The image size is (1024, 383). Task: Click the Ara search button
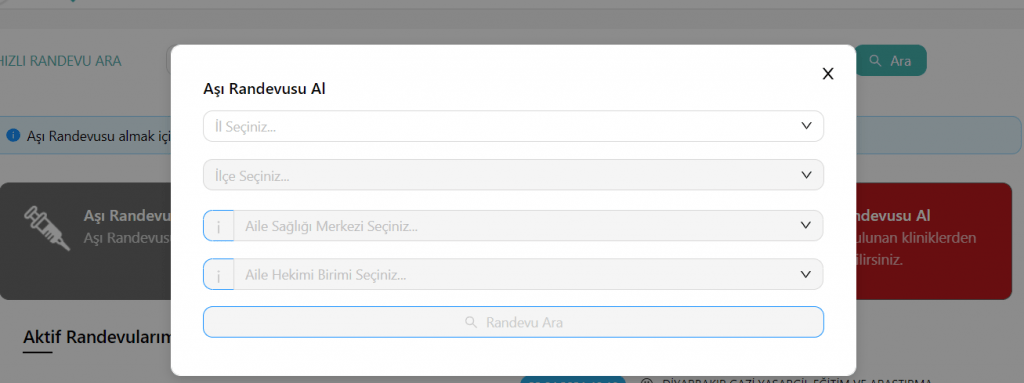[891, 60]
